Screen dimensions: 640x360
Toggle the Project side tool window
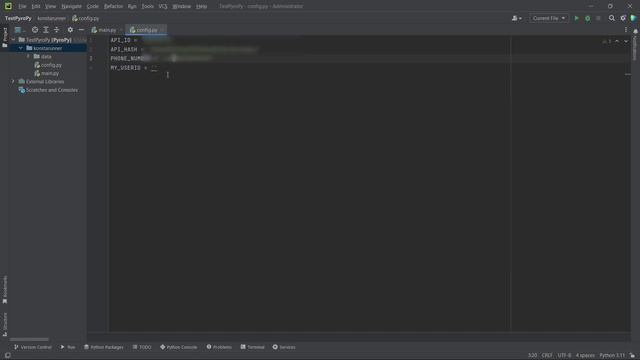[x=4, y=37]
